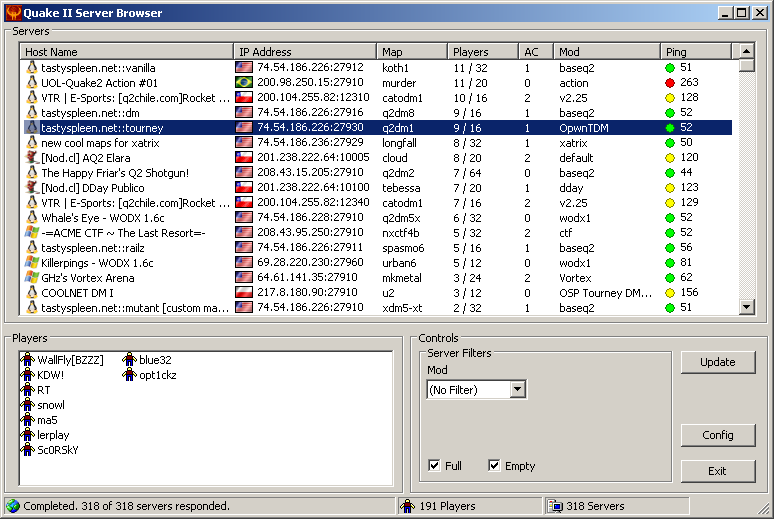Click the player figure beside Sc0RSkY
The width and height of the screenshot is (774, 519).
pyautogui.click(x=28, y=449)
